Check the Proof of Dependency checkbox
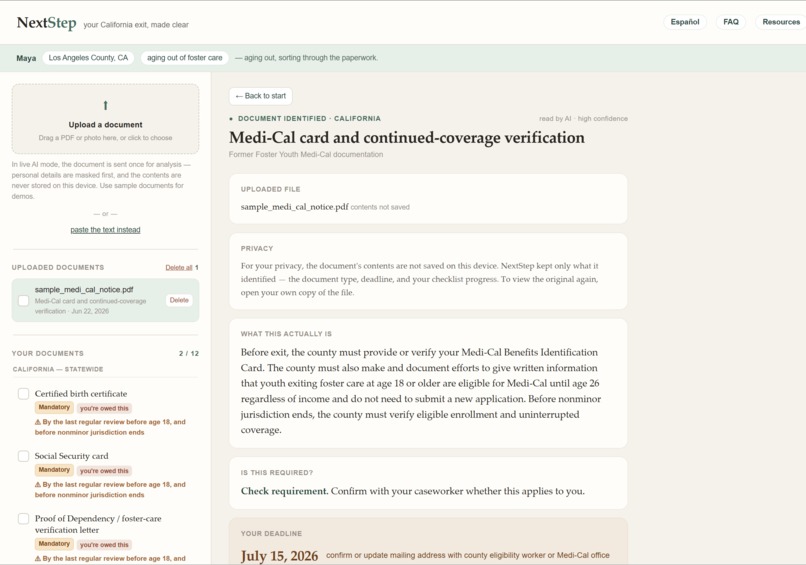806x565 pixels. pos(24,519)
